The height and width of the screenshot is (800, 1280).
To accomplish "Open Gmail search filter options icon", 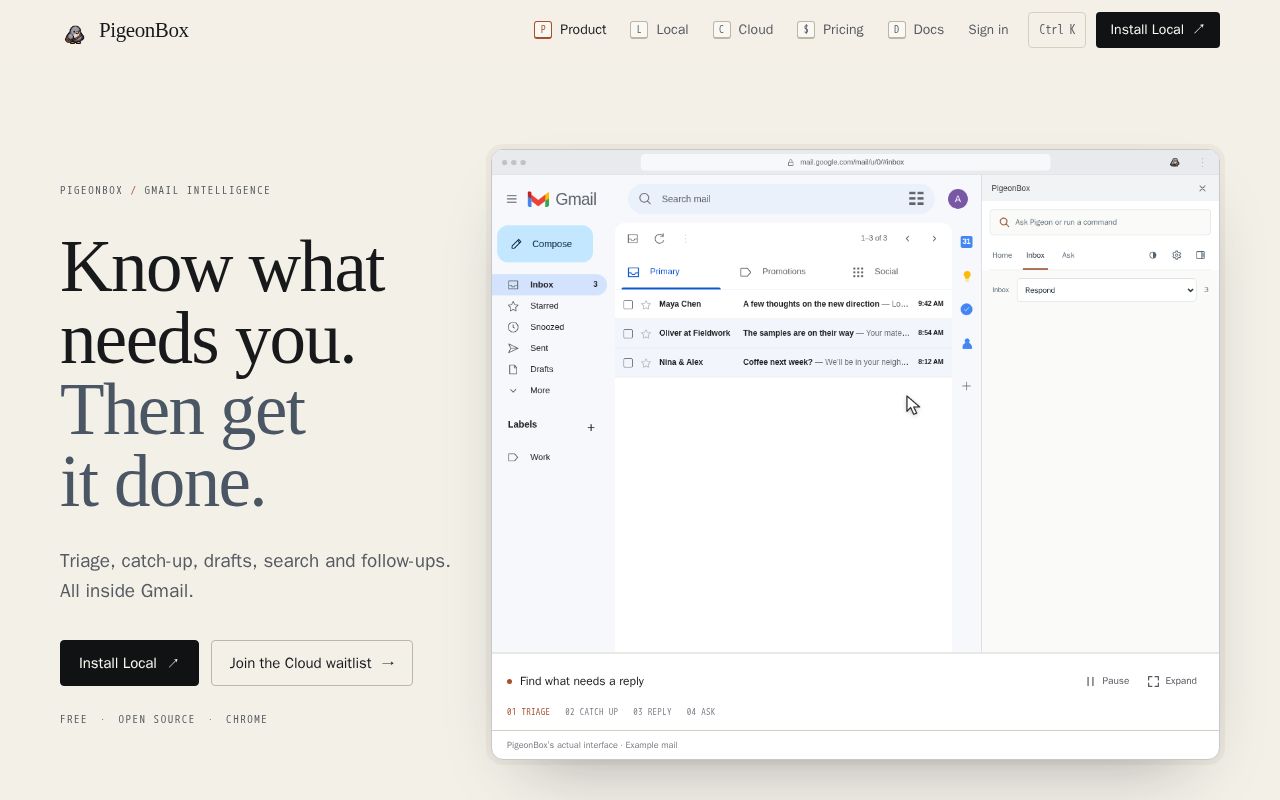I will [x=916, y=199].
